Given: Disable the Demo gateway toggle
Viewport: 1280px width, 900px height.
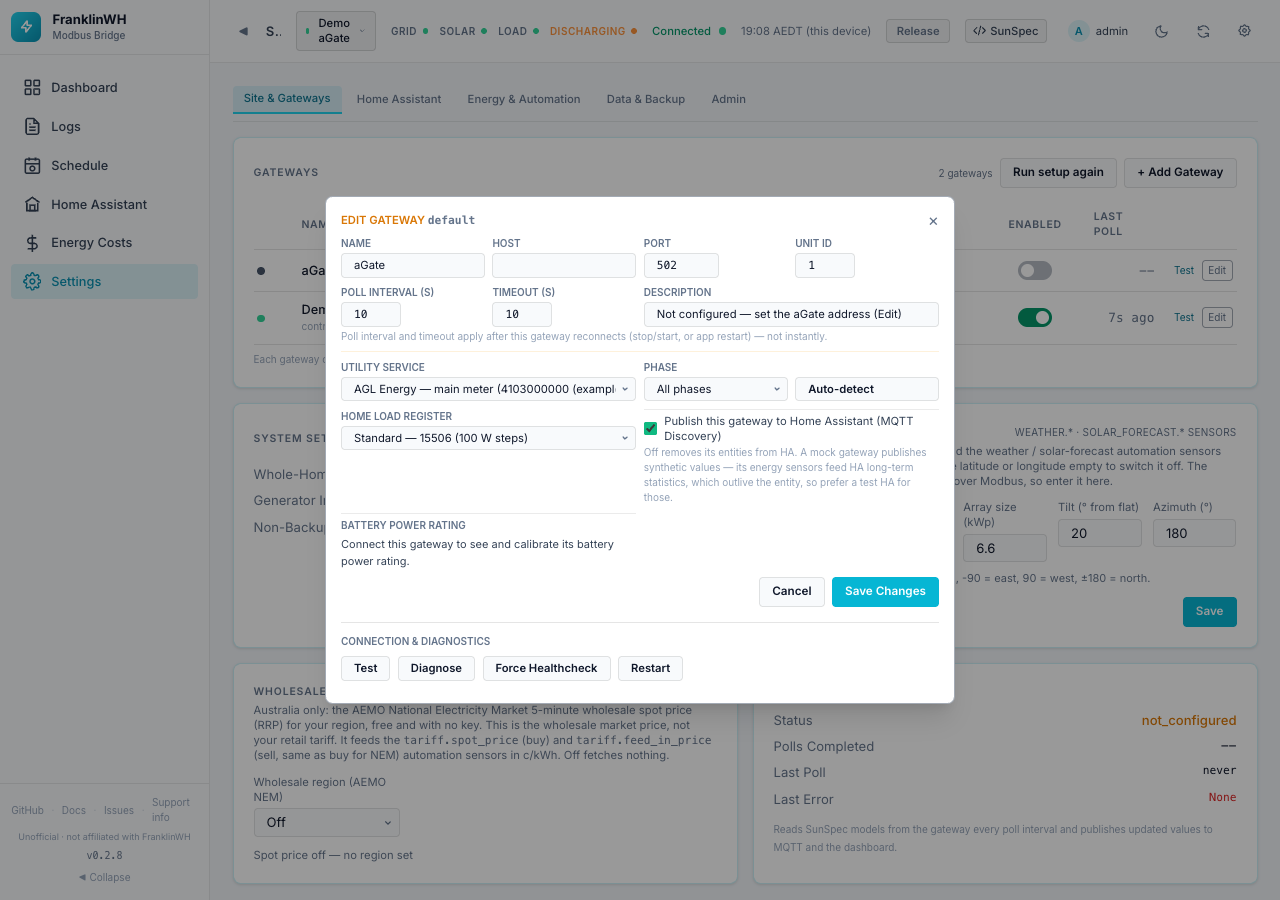Looking at the screenshot, I should click(1035, 317).
